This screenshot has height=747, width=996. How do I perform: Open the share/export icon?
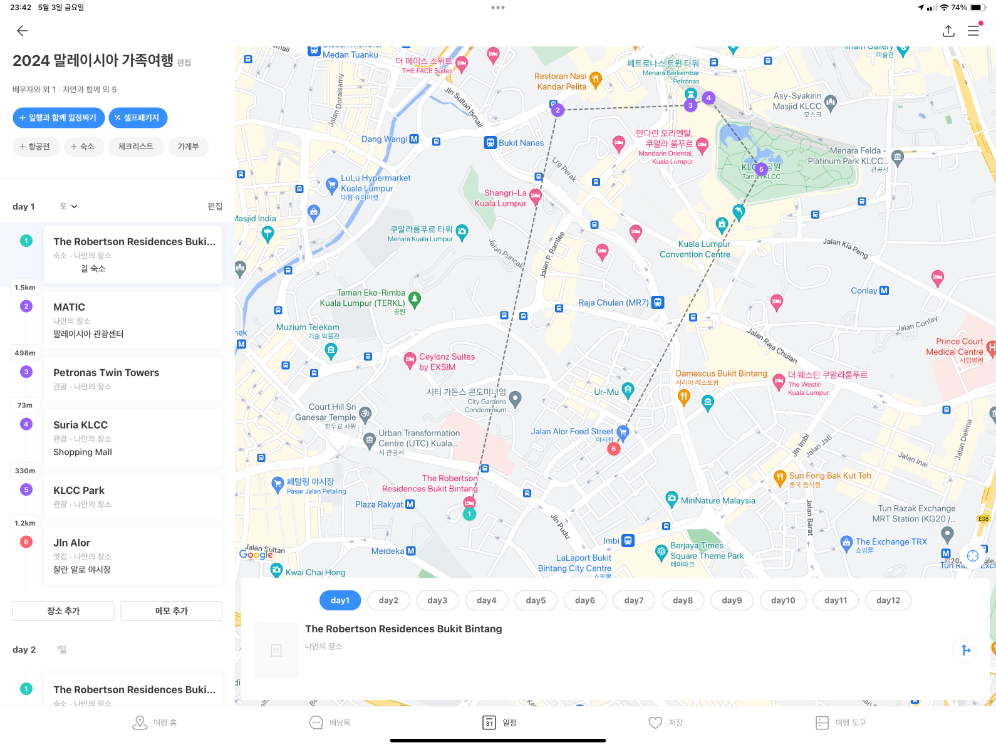[x=948, y=30]
